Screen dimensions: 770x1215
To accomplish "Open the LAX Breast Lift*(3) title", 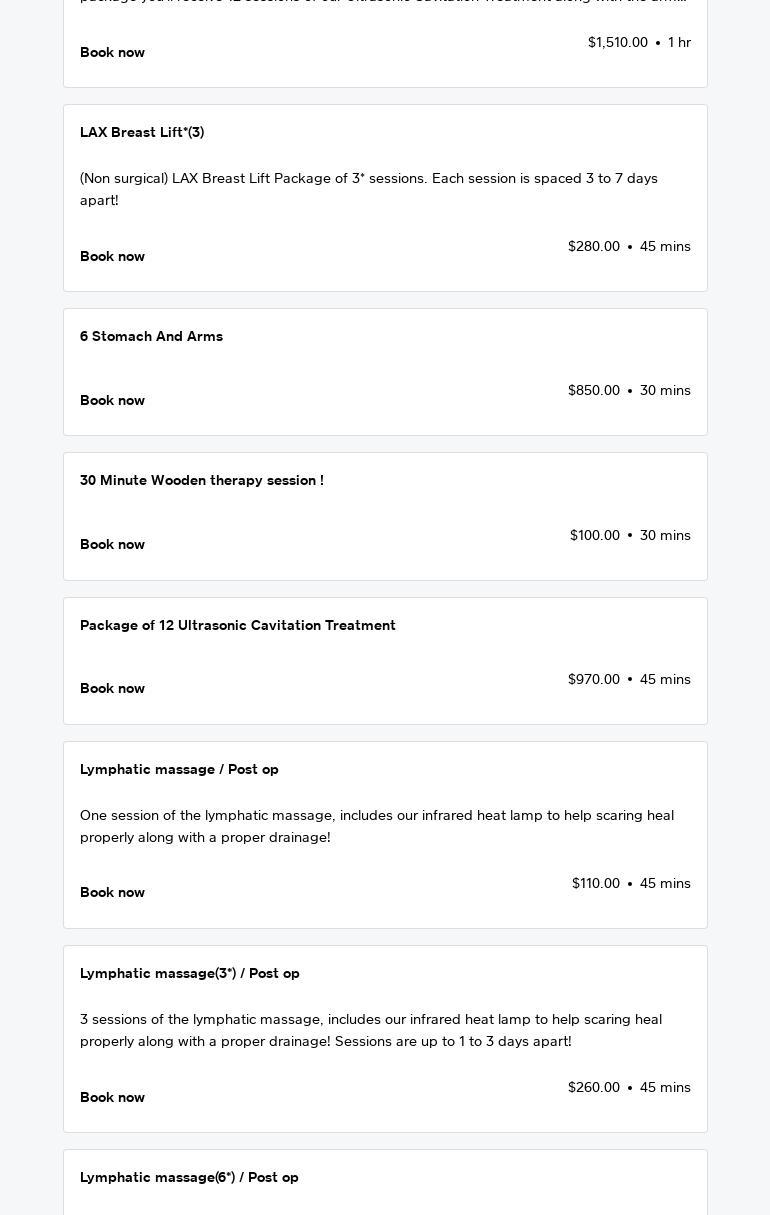I will pyautogui.click(x=142, y=132).
